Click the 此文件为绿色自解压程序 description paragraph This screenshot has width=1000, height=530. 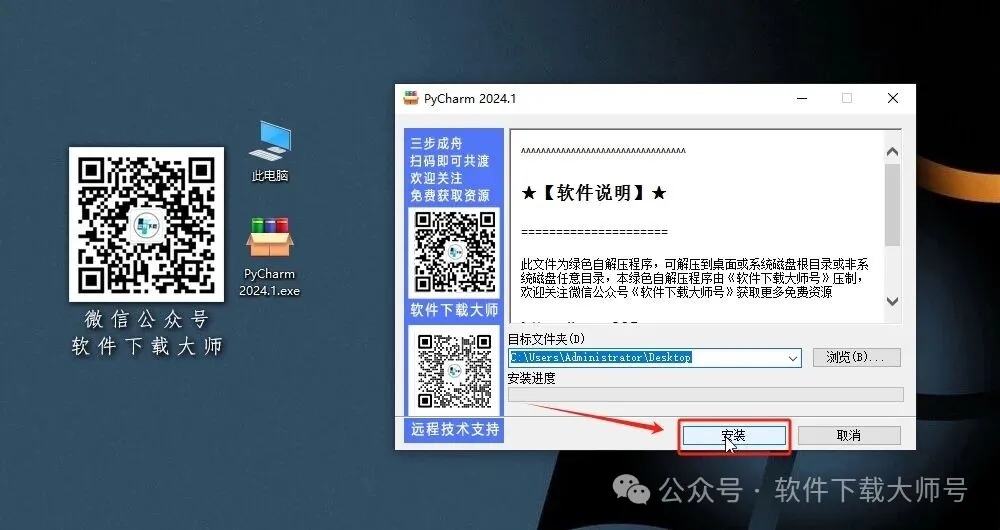click(695, 278)
